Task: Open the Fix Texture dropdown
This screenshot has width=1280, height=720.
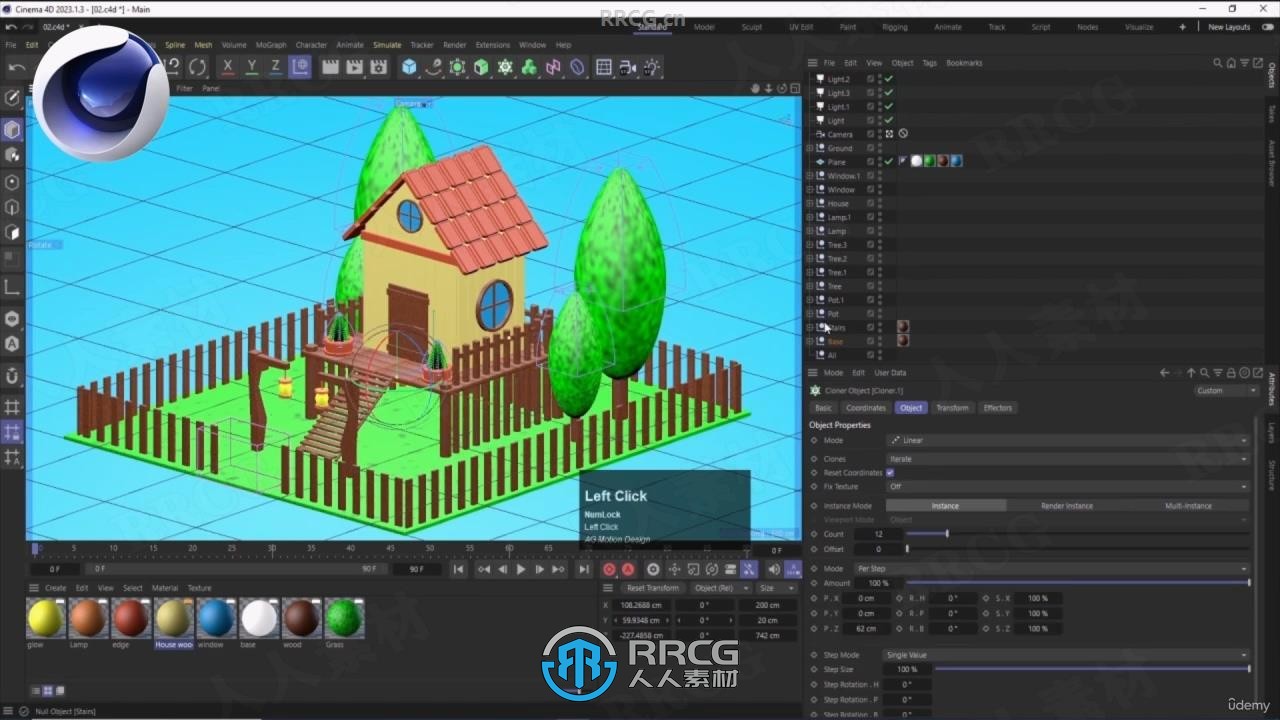Action: coord(1067,487)
